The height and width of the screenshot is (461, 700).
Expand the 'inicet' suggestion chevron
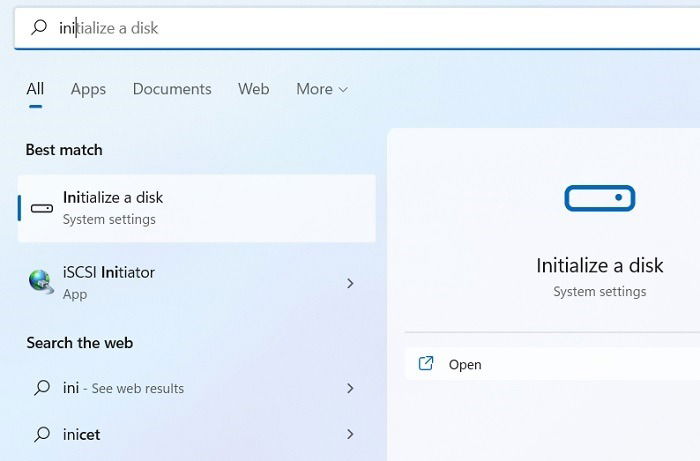click(x=350, y=434)
